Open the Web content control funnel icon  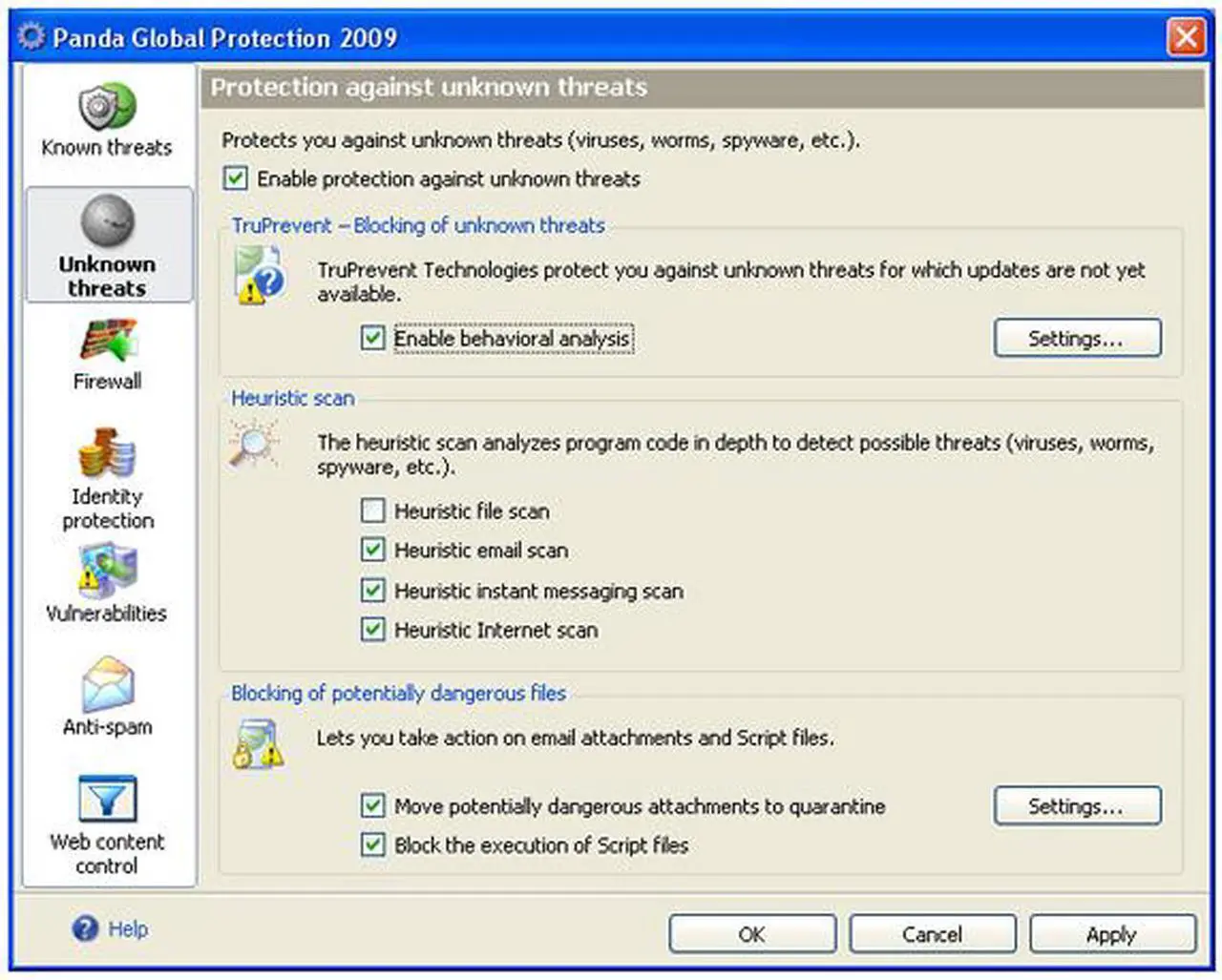click(107, 799)
